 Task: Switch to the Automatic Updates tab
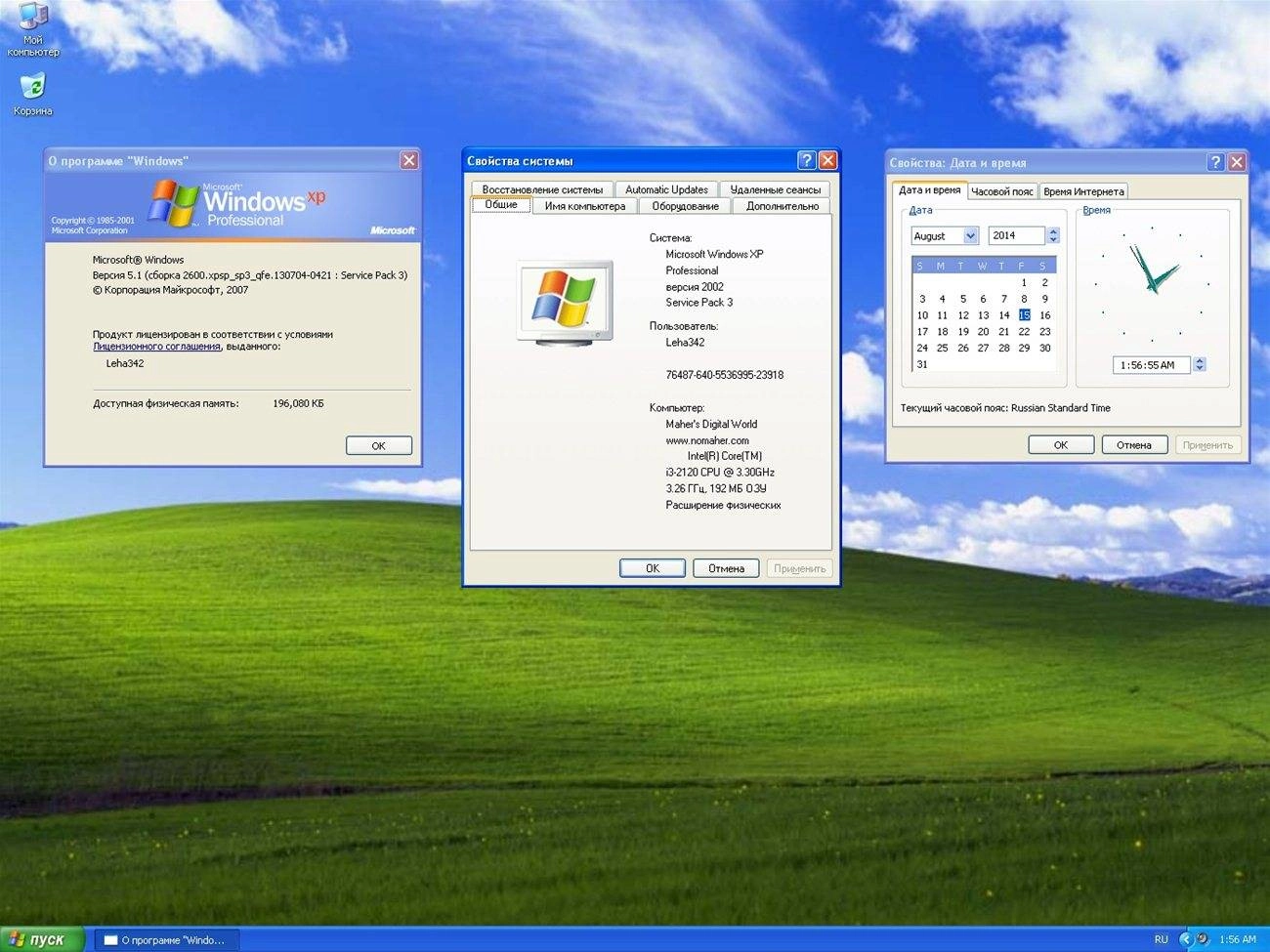point(666,189)
